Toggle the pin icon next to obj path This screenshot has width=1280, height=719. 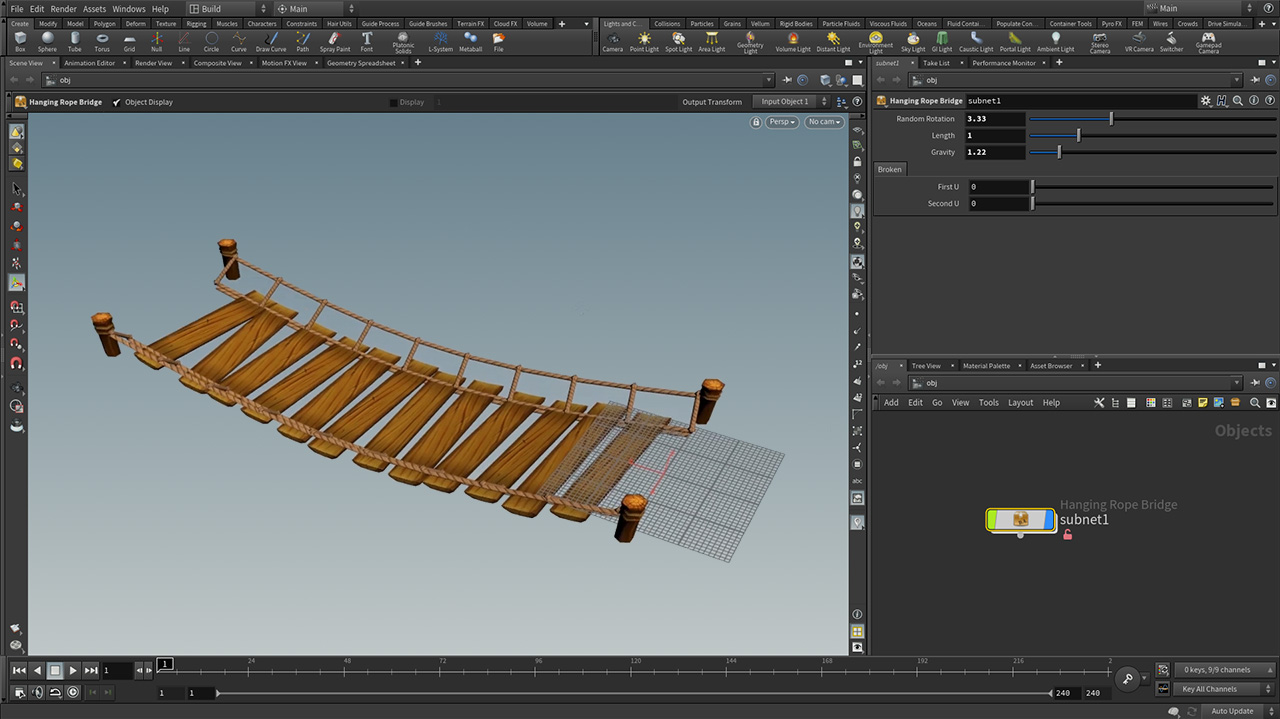point(1255,80)
